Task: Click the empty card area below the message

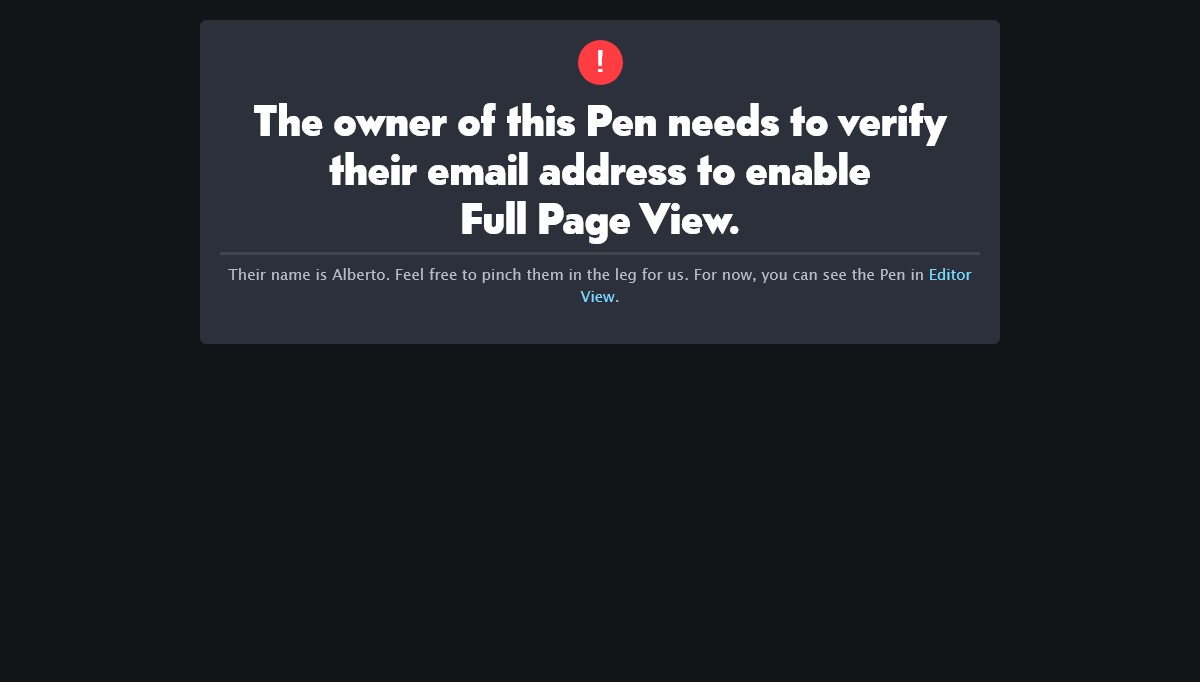Action: pyautogui.click(x=600, y=325)
